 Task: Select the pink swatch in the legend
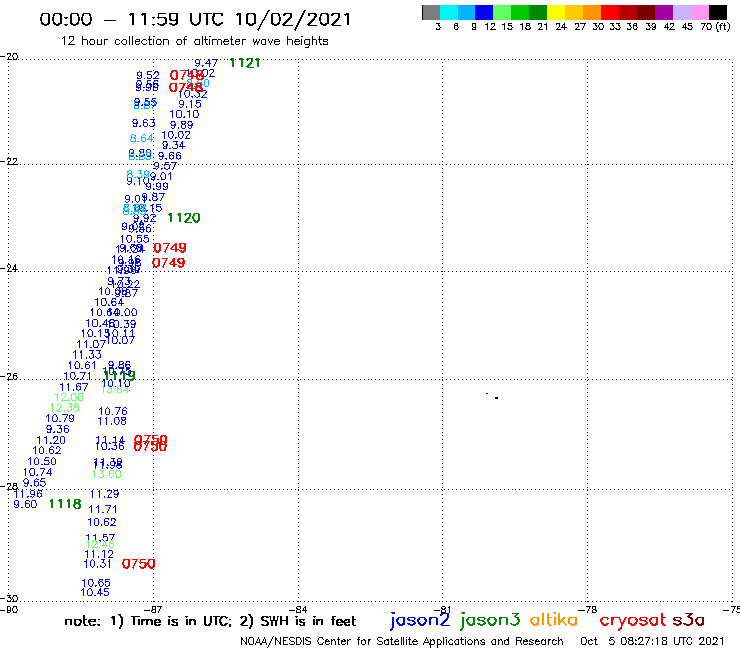[x=699, y=12]
